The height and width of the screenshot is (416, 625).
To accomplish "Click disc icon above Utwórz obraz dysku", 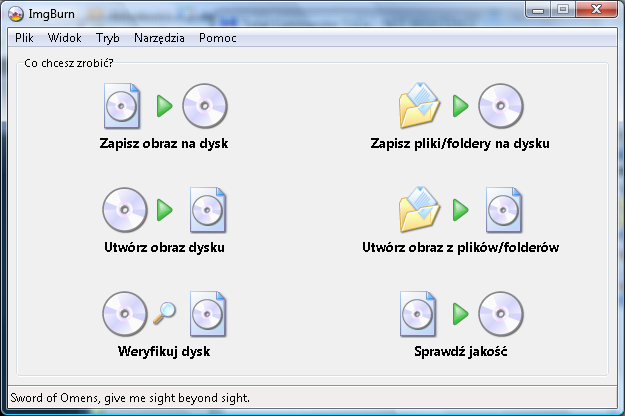I will pyautogui.click(x=125, y=210).
